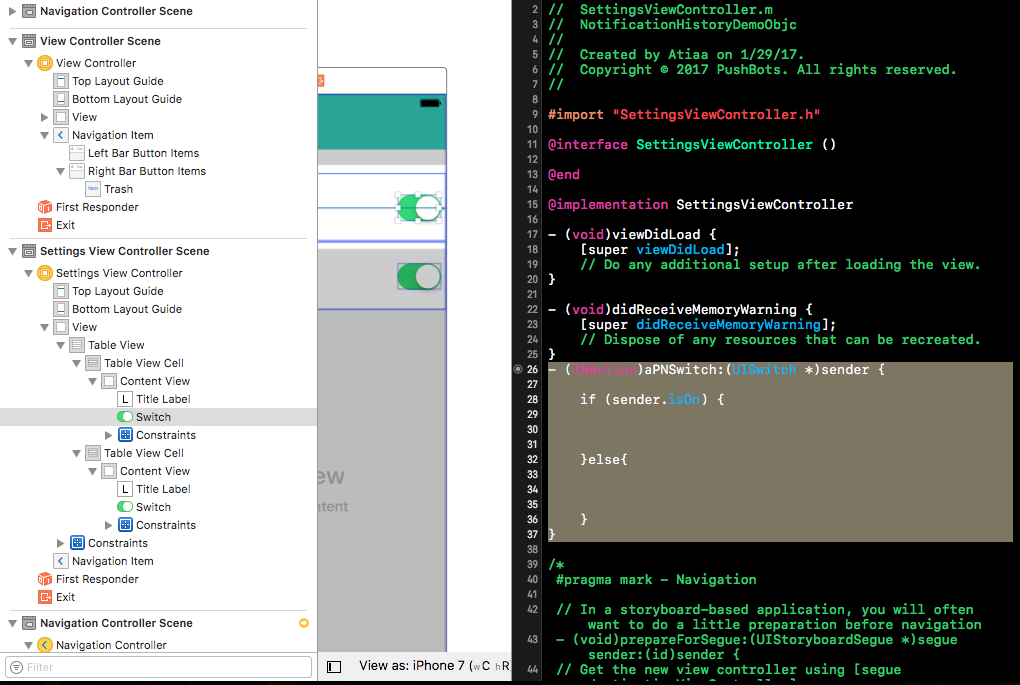The image size is (1020, 685).
Task: Expand the View under View Controller
Action: 44,117
